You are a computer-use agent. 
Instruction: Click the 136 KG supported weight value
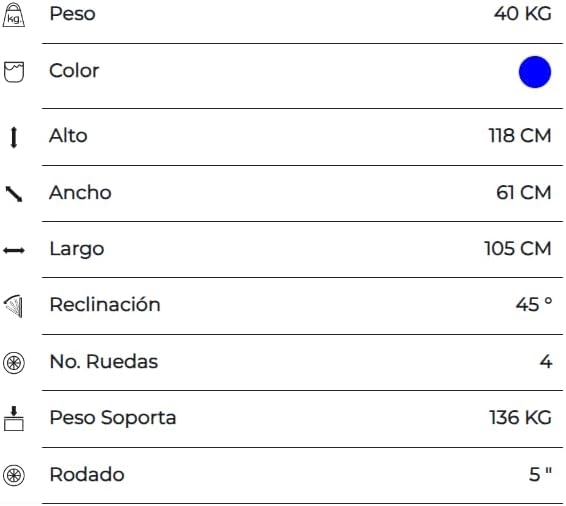[x=521, y=417]
